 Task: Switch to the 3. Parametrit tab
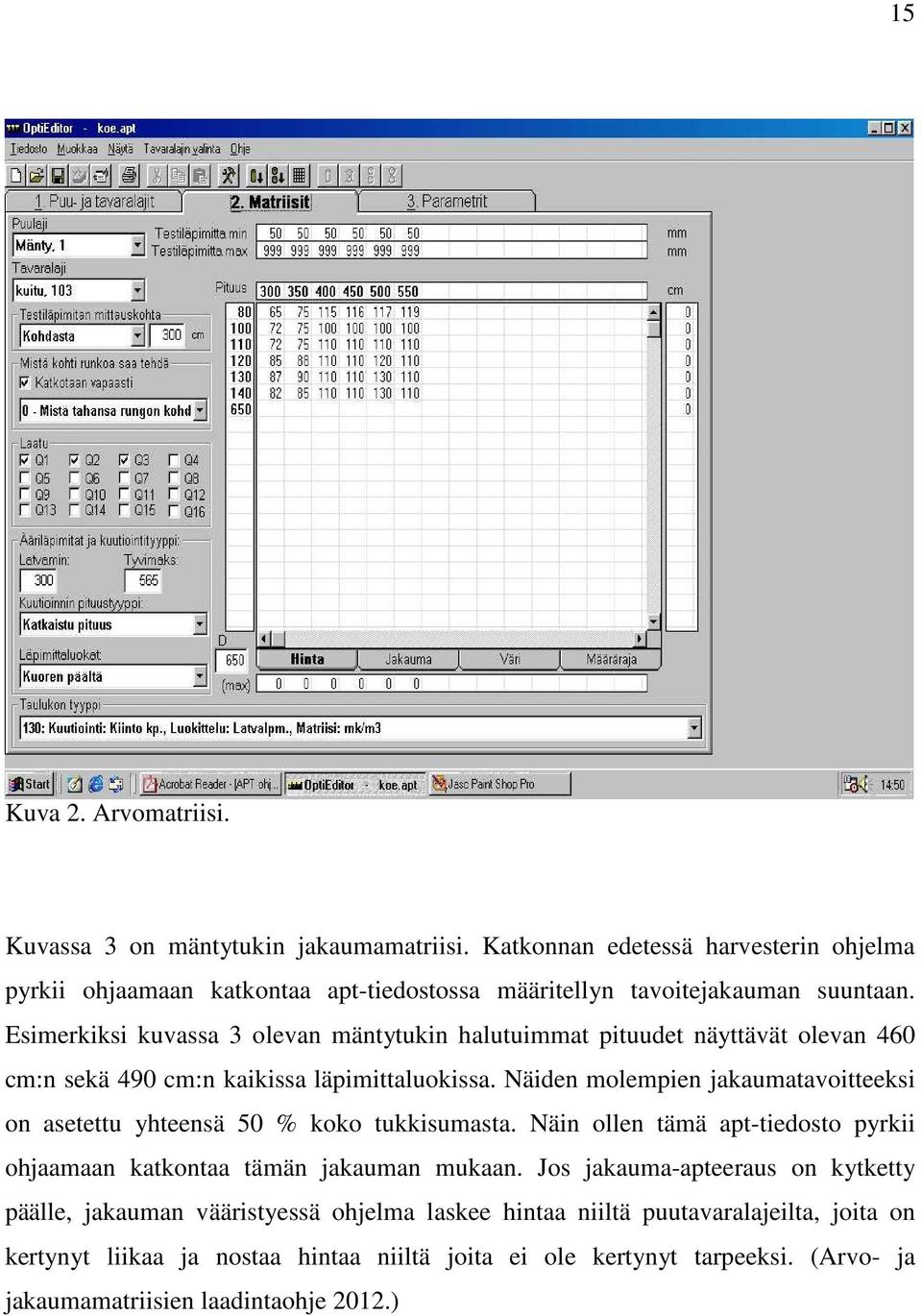(x=447, y=202)
